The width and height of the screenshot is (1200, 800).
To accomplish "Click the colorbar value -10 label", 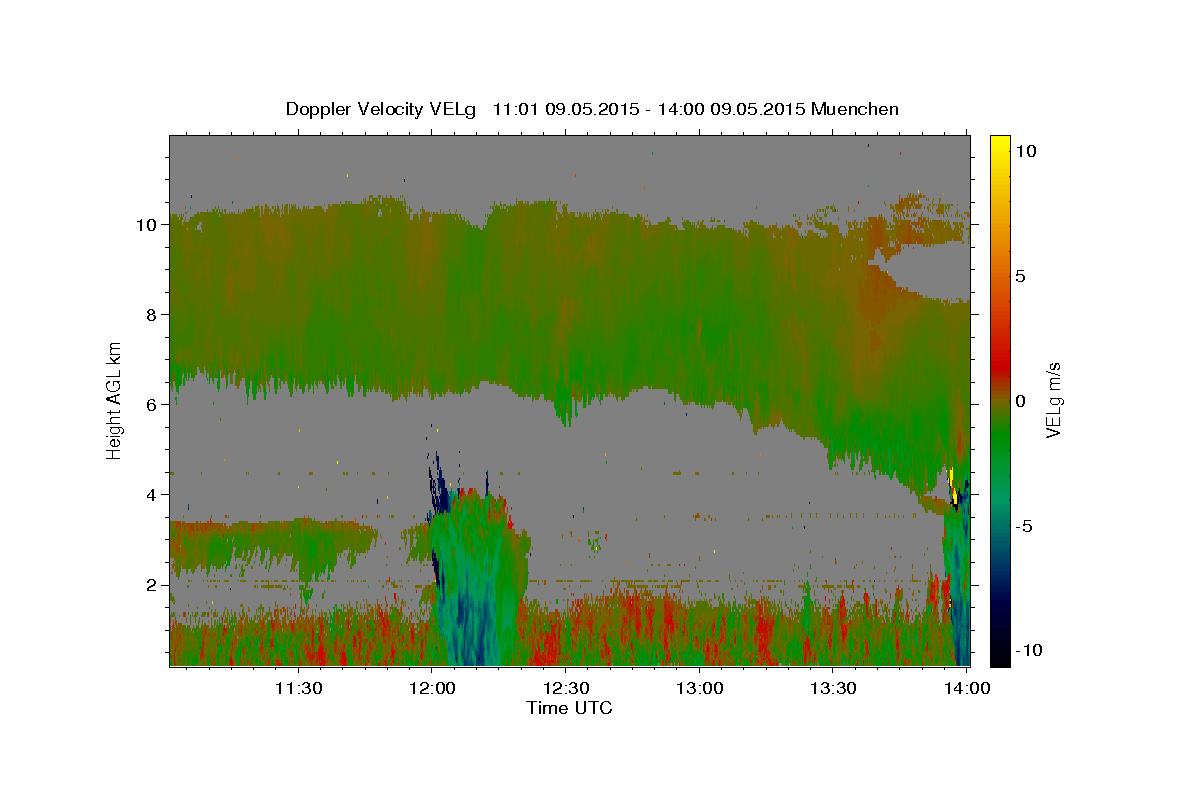I will tap(1027, 651).
